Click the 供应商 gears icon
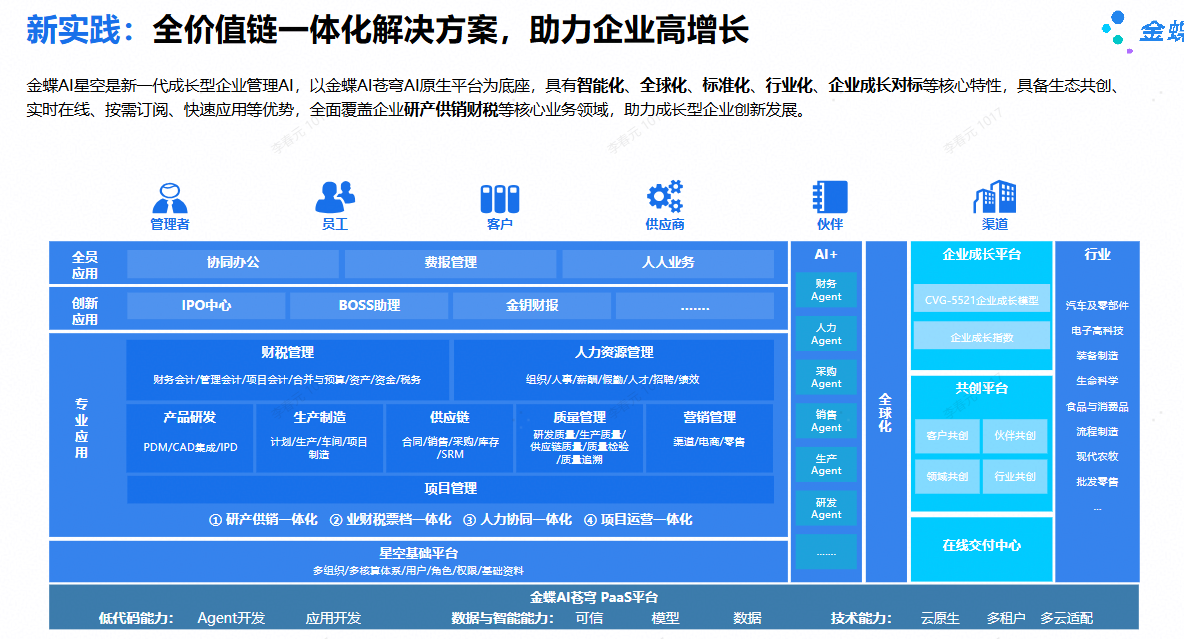 [664, 197]
